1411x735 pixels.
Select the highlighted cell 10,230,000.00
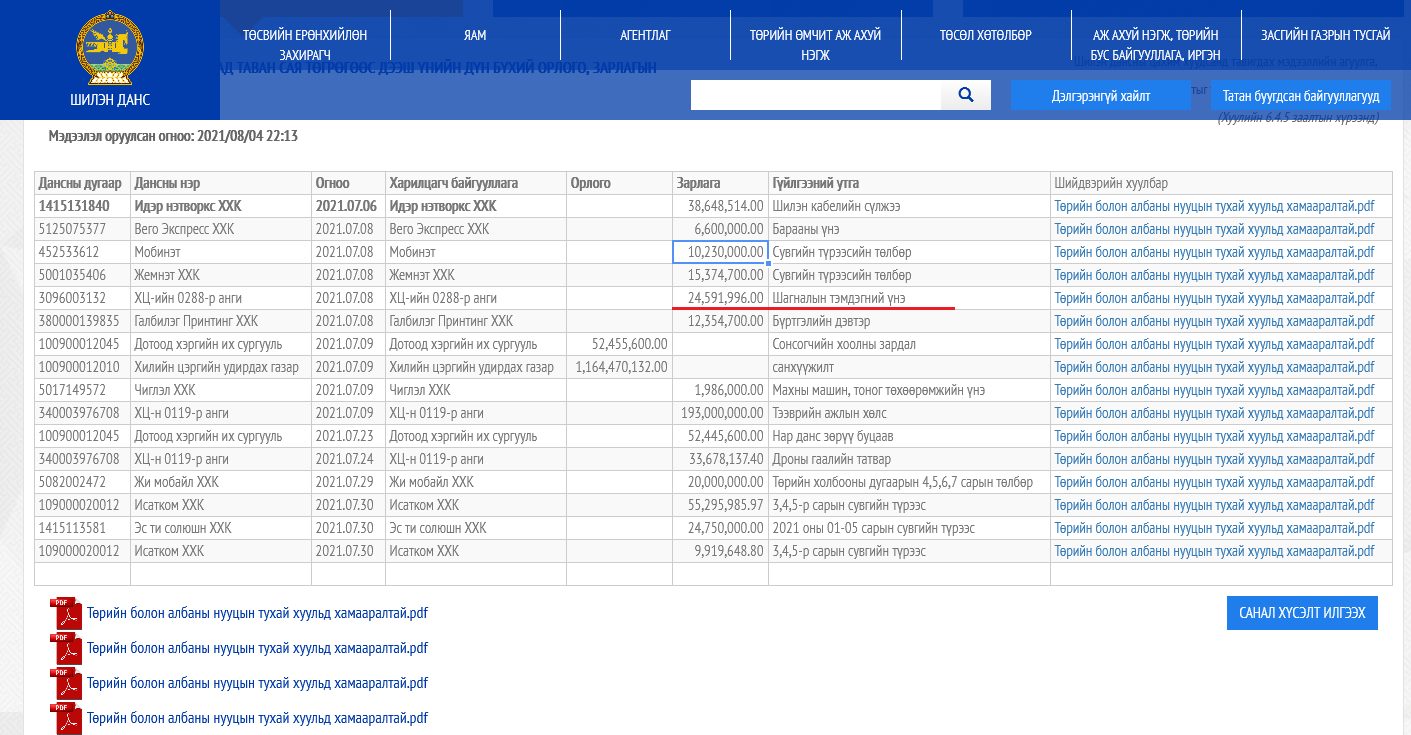tap(720, 252)
